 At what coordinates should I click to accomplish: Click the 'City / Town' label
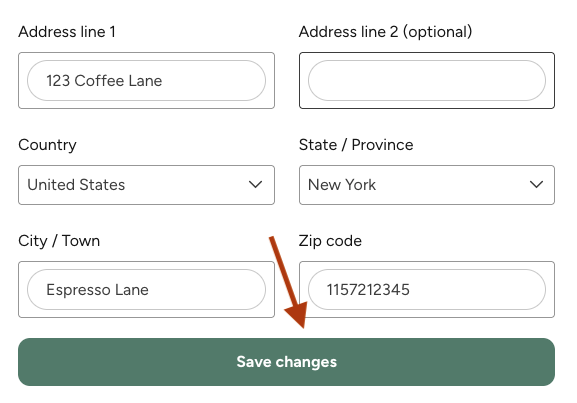(59, 241)
